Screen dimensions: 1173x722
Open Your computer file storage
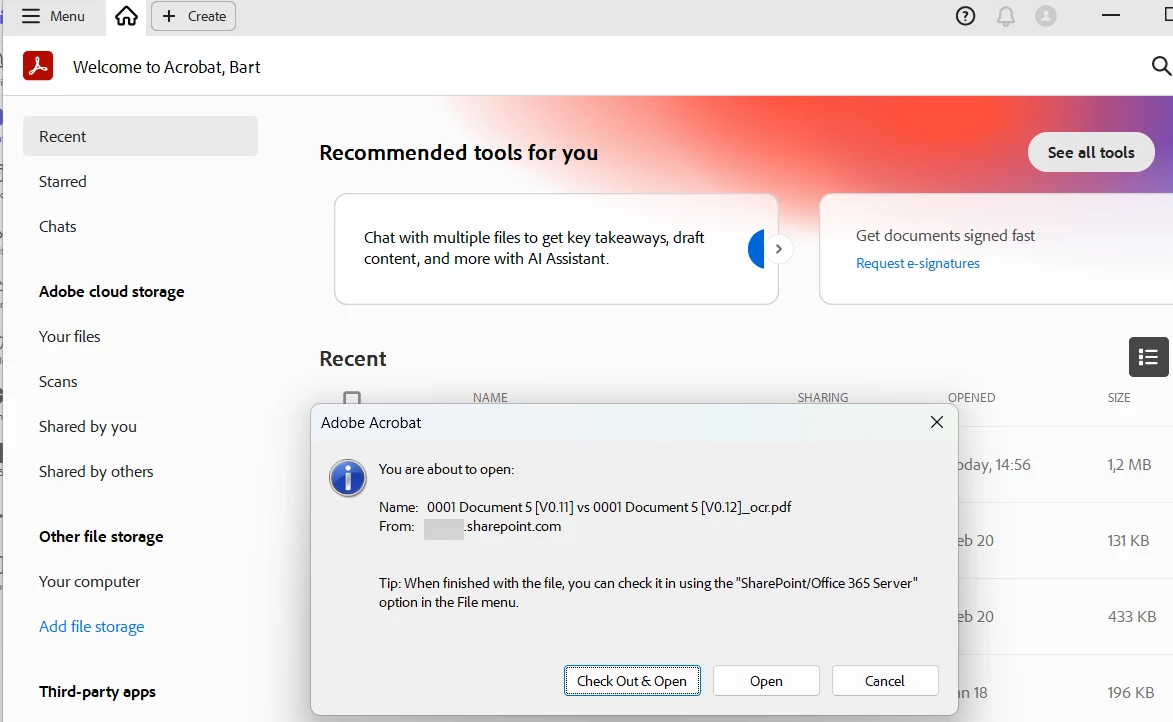pos(90,581)
